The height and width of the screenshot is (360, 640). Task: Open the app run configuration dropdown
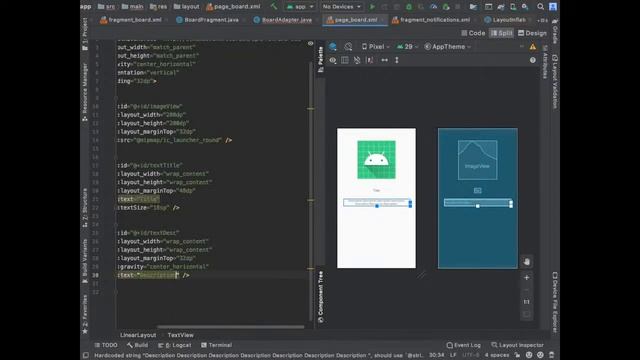(300, 7)
